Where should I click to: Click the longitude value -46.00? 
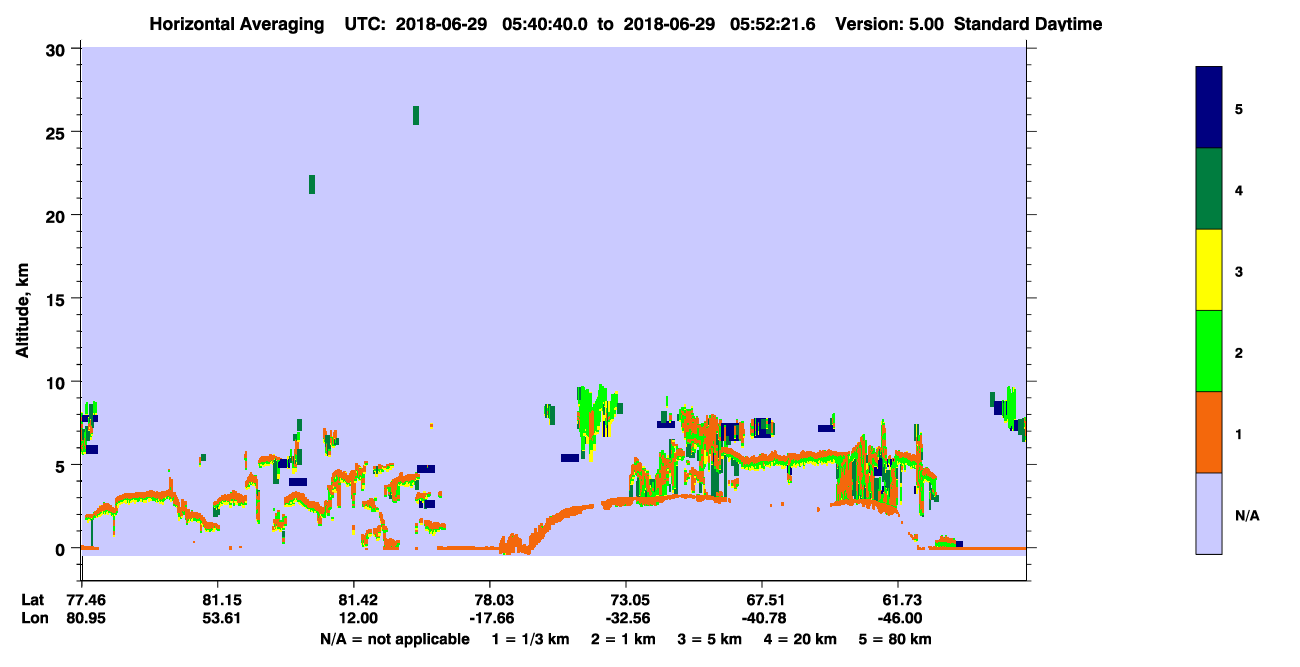point(898,618)
